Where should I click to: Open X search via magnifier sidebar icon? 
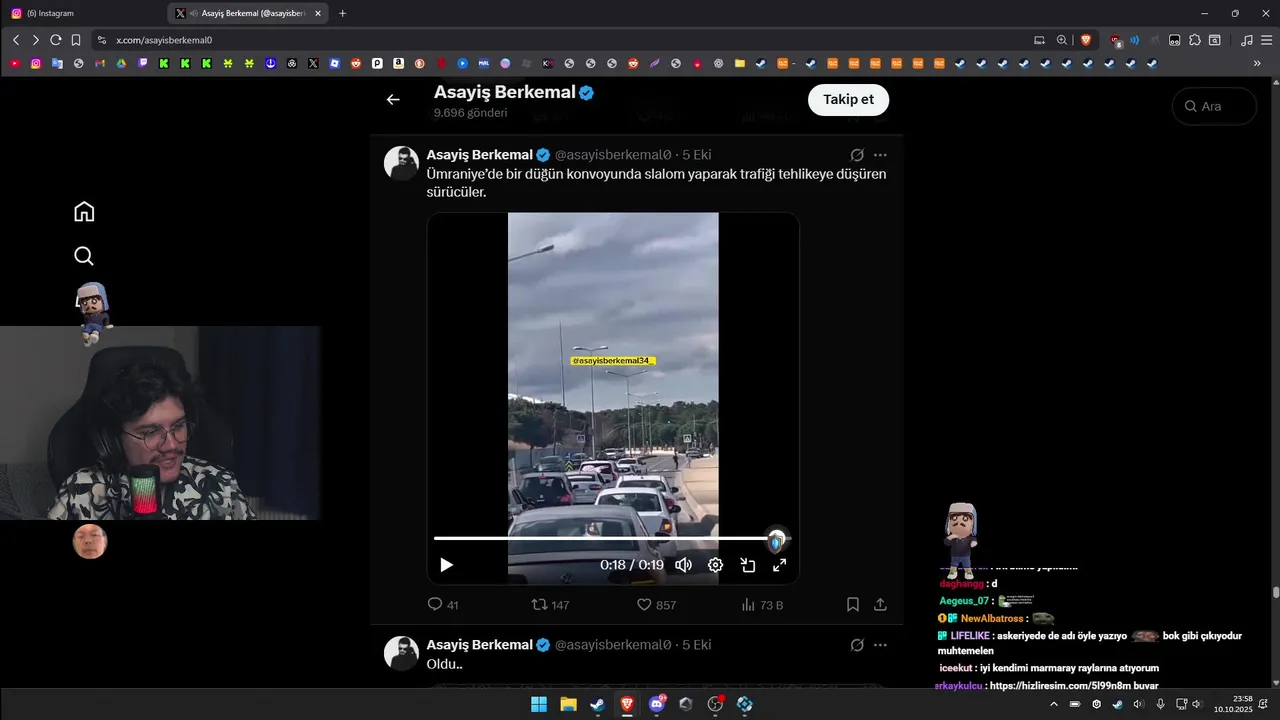pyautogui.click(x=84, y=256)
